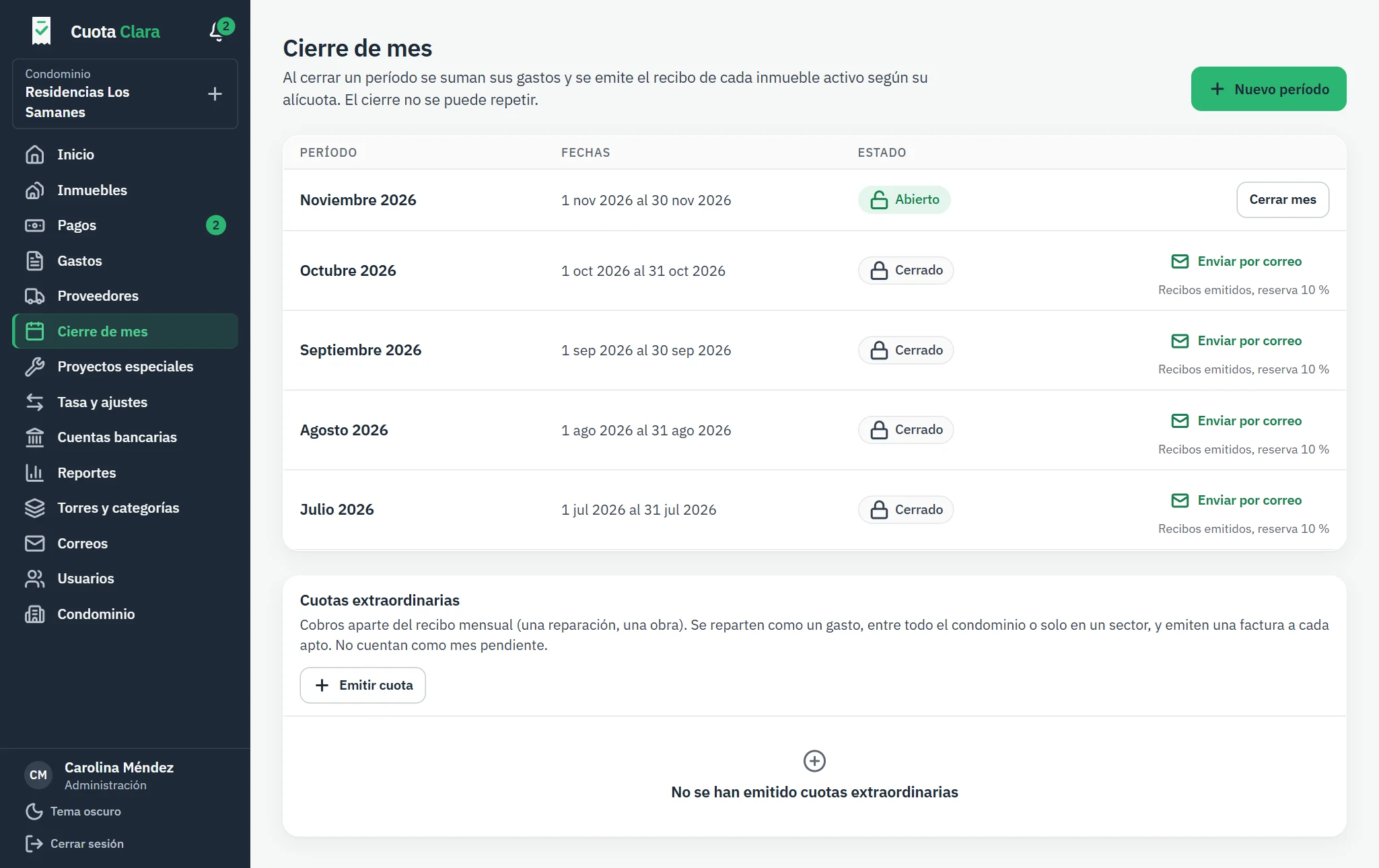The height and width of the screenshot is (868, 1379).
Task: Click the plus-circle icon in empty state
Action: click(x=814, y=761)
